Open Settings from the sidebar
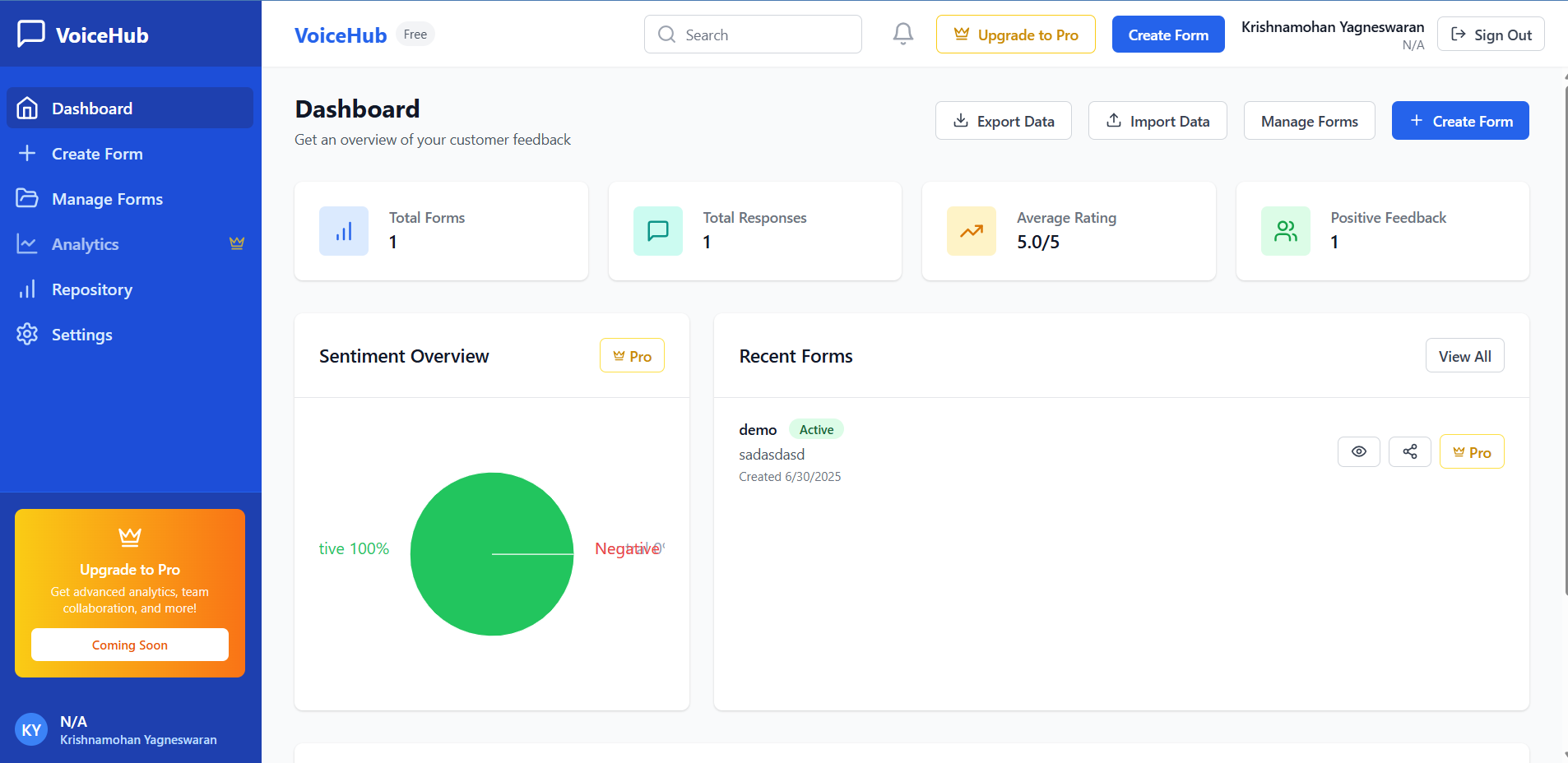Viewport: 1568px width, 763px height. click(130, 334)
